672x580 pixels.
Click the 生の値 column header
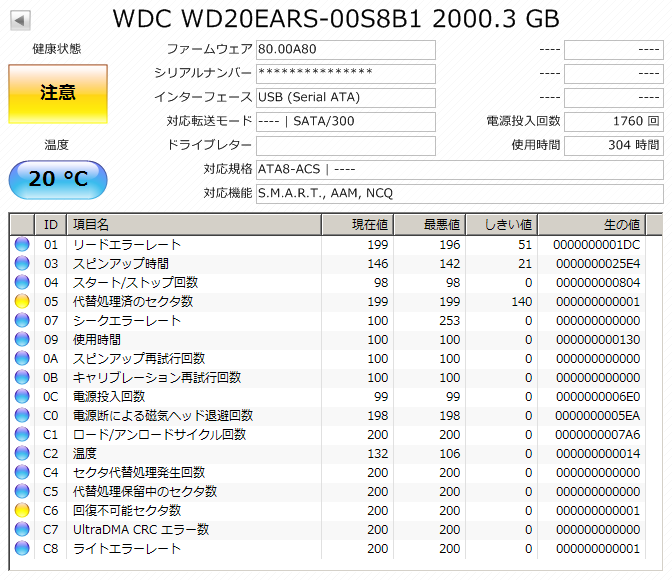pos(592,225)
